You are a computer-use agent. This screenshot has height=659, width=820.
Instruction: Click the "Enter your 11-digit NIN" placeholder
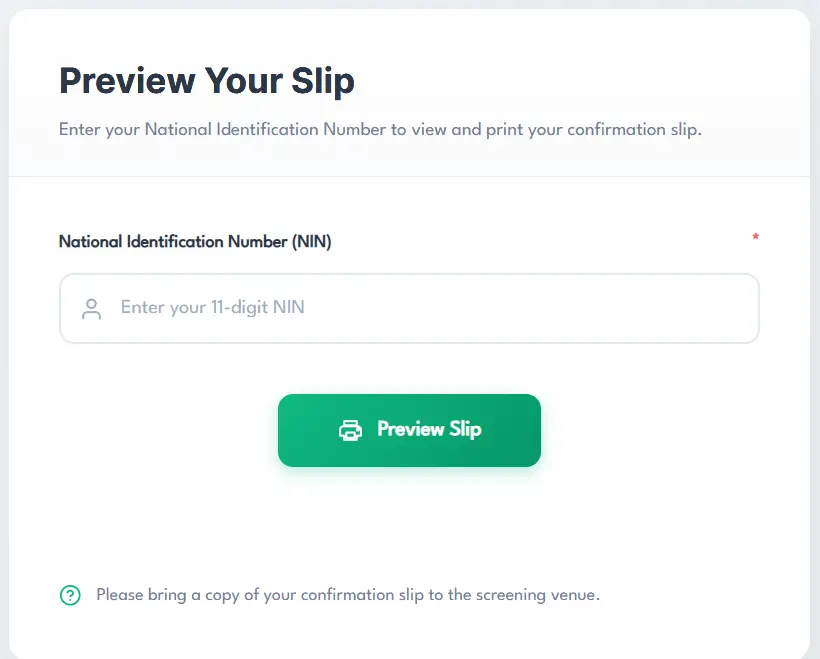pyautogui.click(x=212, y=307)
